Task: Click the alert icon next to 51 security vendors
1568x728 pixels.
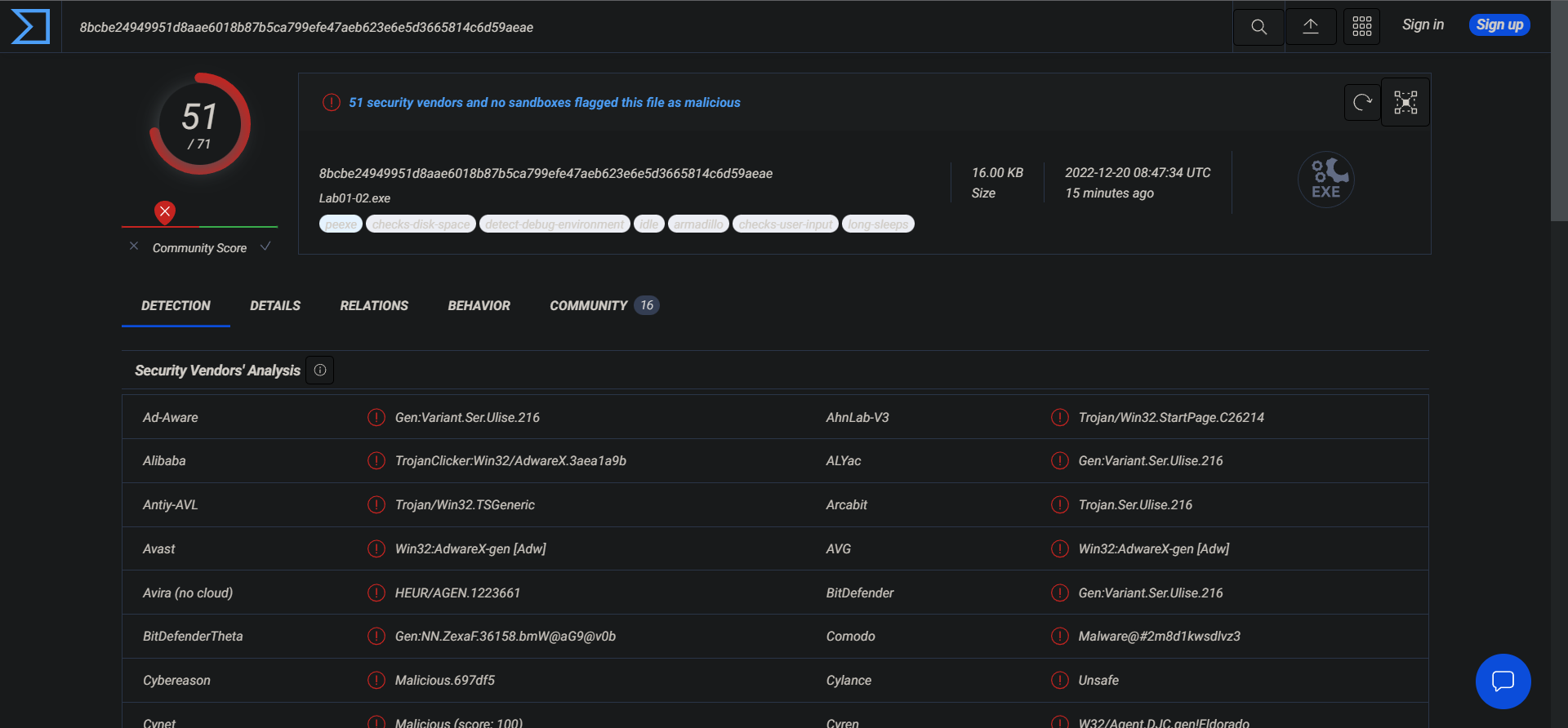Action: tap(331, 102)
